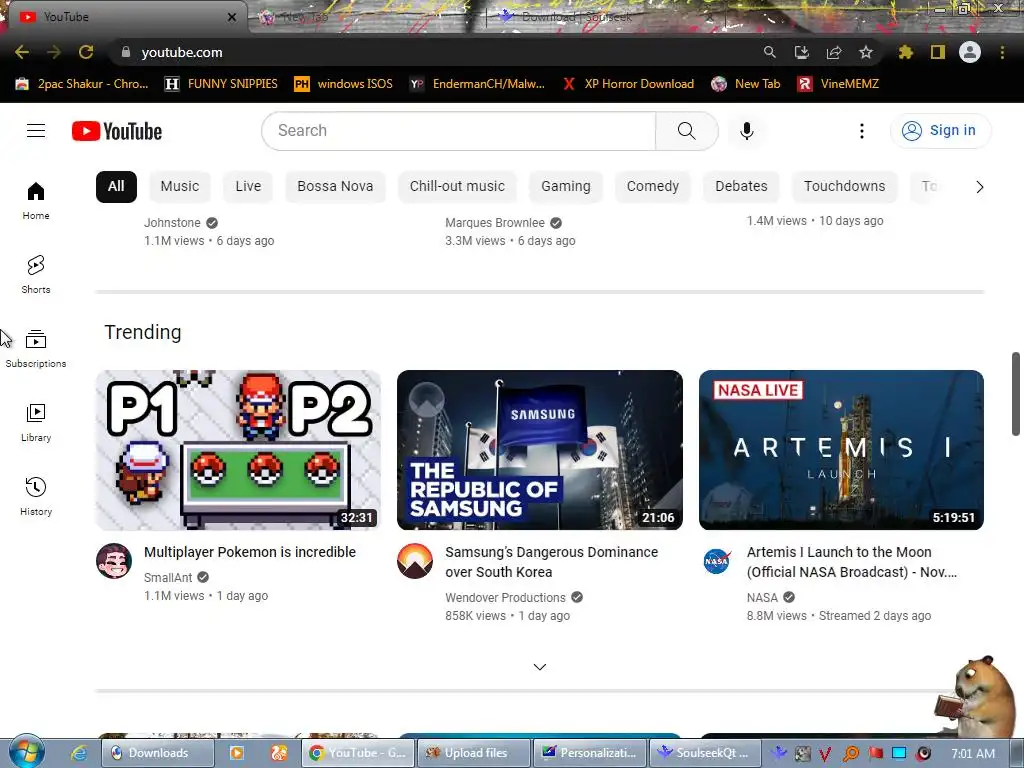Open Subscriptions in sidebar
Image resolution: width=1024 pixels, height=768 pixels.
click(x=36, y=349)
